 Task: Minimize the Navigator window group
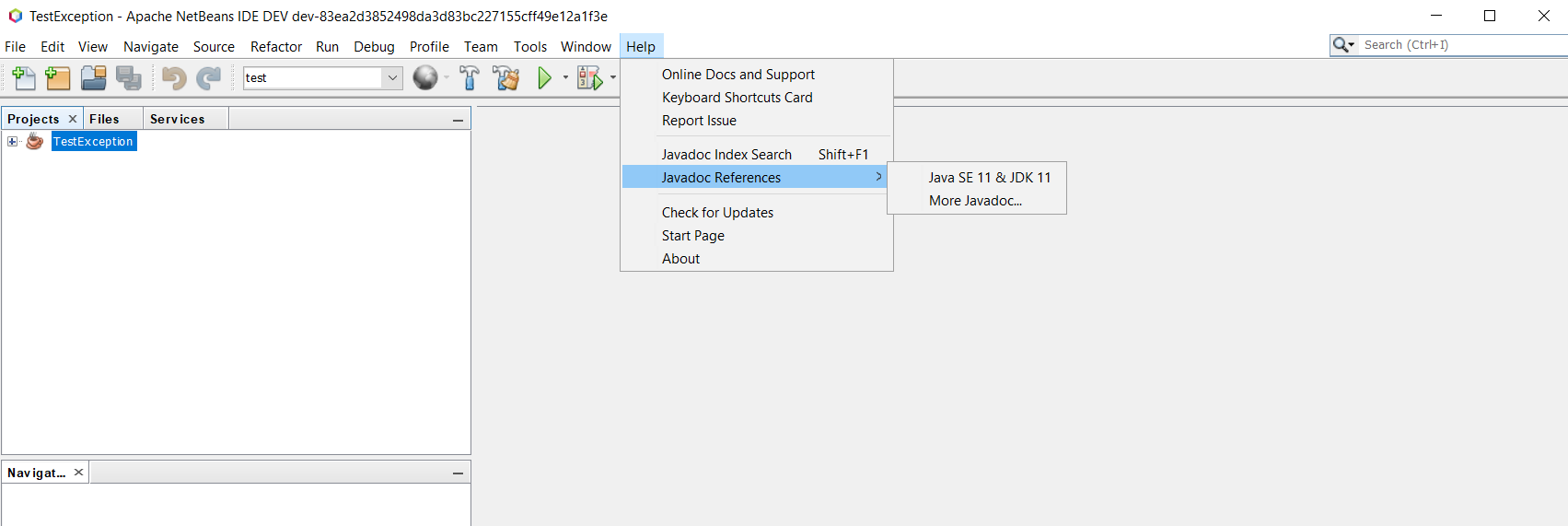[458, 473]
